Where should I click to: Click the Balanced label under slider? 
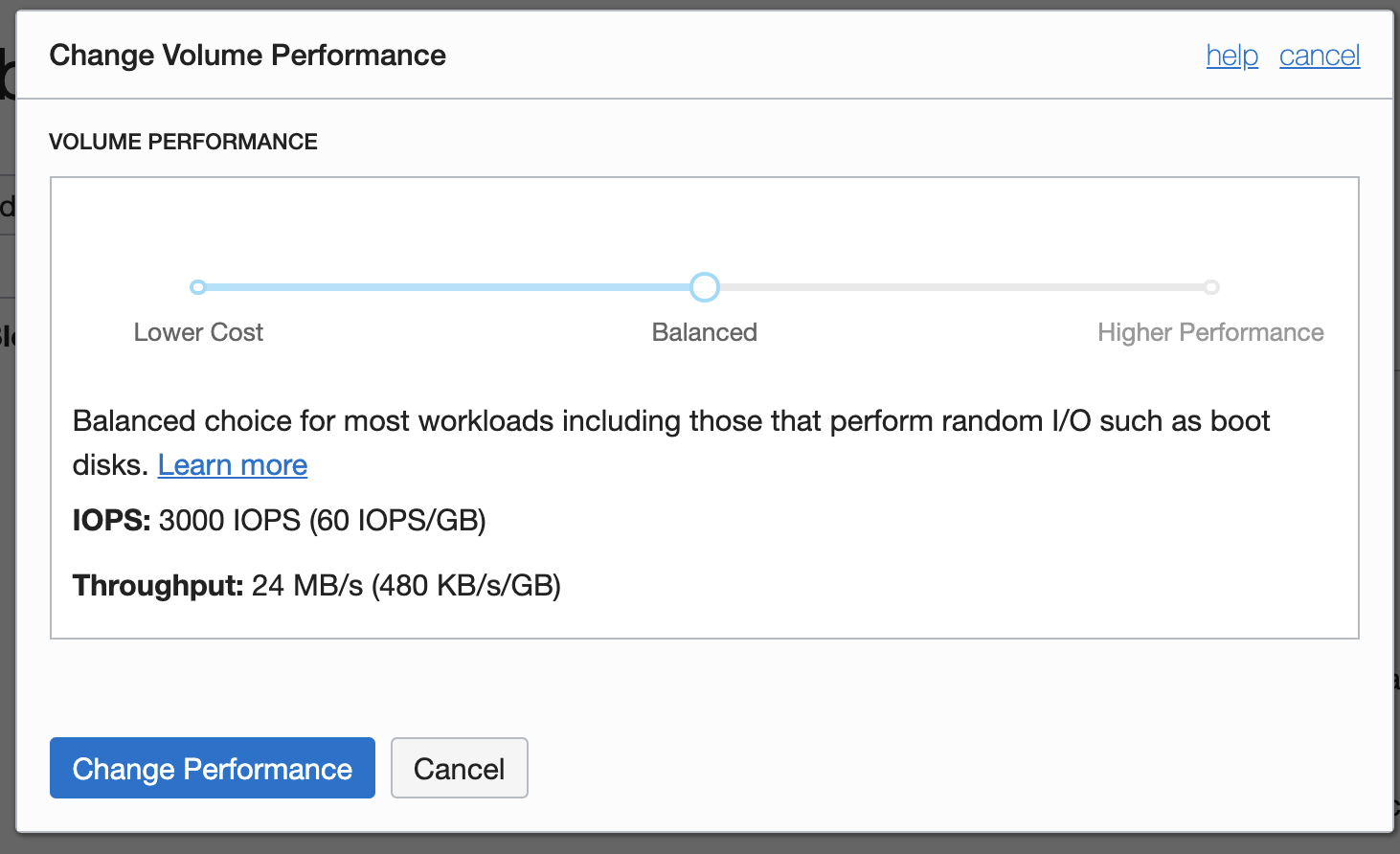(705, 332)
